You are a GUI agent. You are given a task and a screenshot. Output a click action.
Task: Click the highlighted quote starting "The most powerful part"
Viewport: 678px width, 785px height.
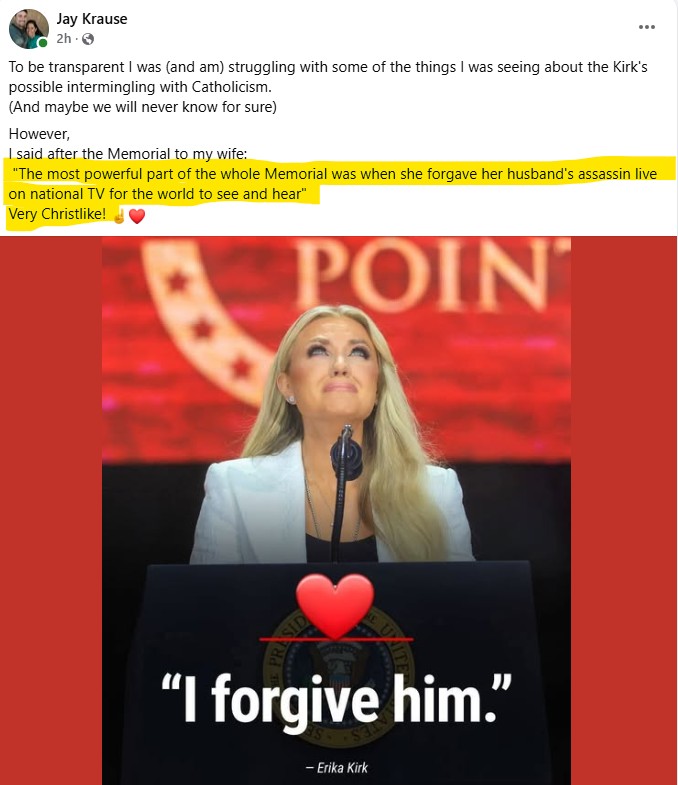pyautogui.click(x=332, y=184)
